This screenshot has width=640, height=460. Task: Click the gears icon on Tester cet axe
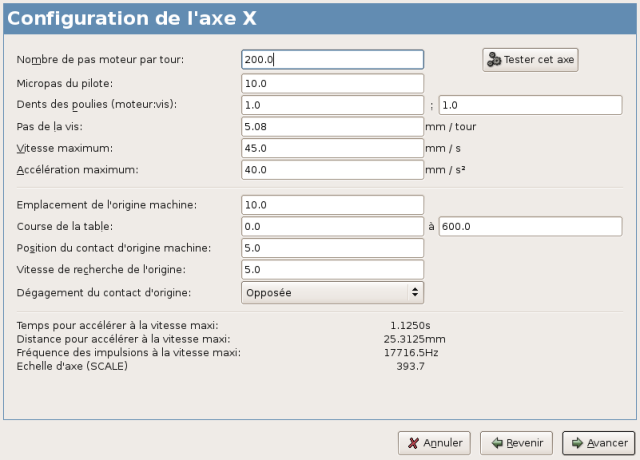pos(494,60)
